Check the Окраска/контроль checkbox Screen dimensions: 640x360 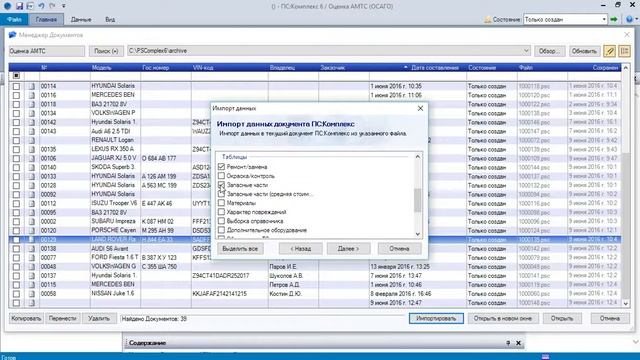pos(221,176)
